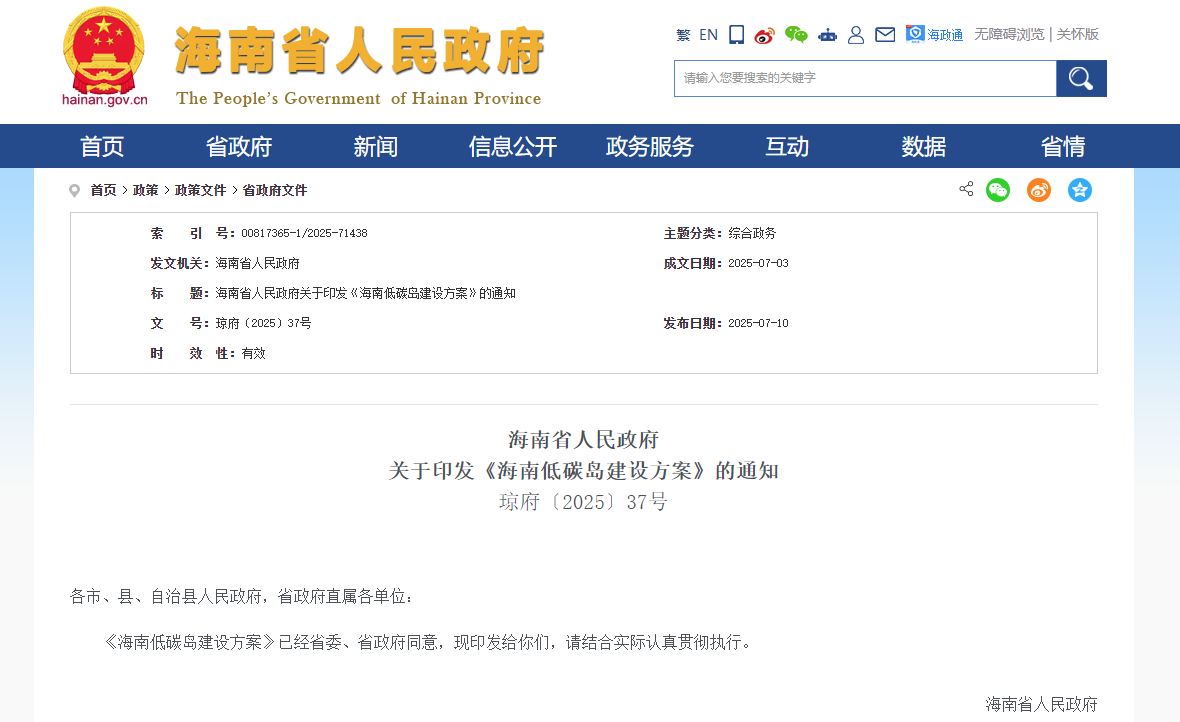Click the user account icon
Viewport: 1180px width, 722px height.
tap(856, 35)
